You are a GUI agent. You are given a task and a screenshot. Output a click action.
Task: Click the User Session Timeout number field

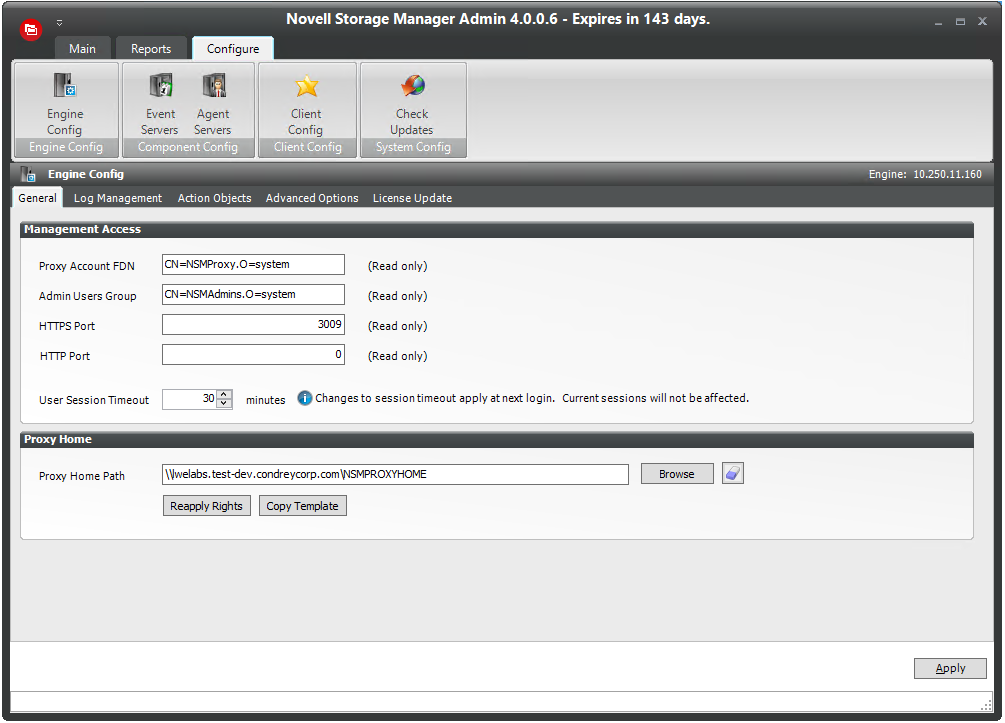[x=190, y=399]
